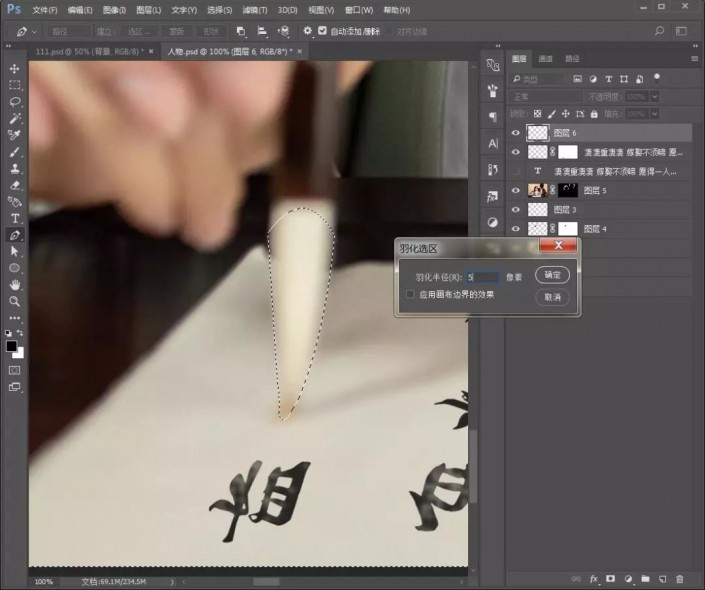
Task: Open Pen tool preset dropdown arrow
Action: (34, 31)
